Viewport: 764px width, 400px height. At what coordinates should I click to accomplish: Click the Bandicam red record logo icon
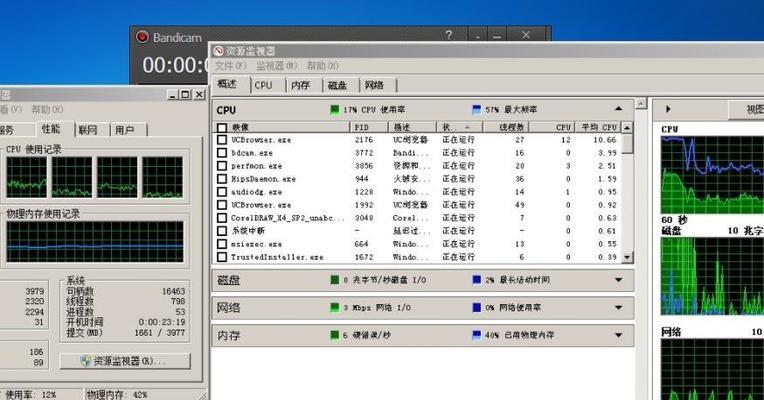[142, 37]
